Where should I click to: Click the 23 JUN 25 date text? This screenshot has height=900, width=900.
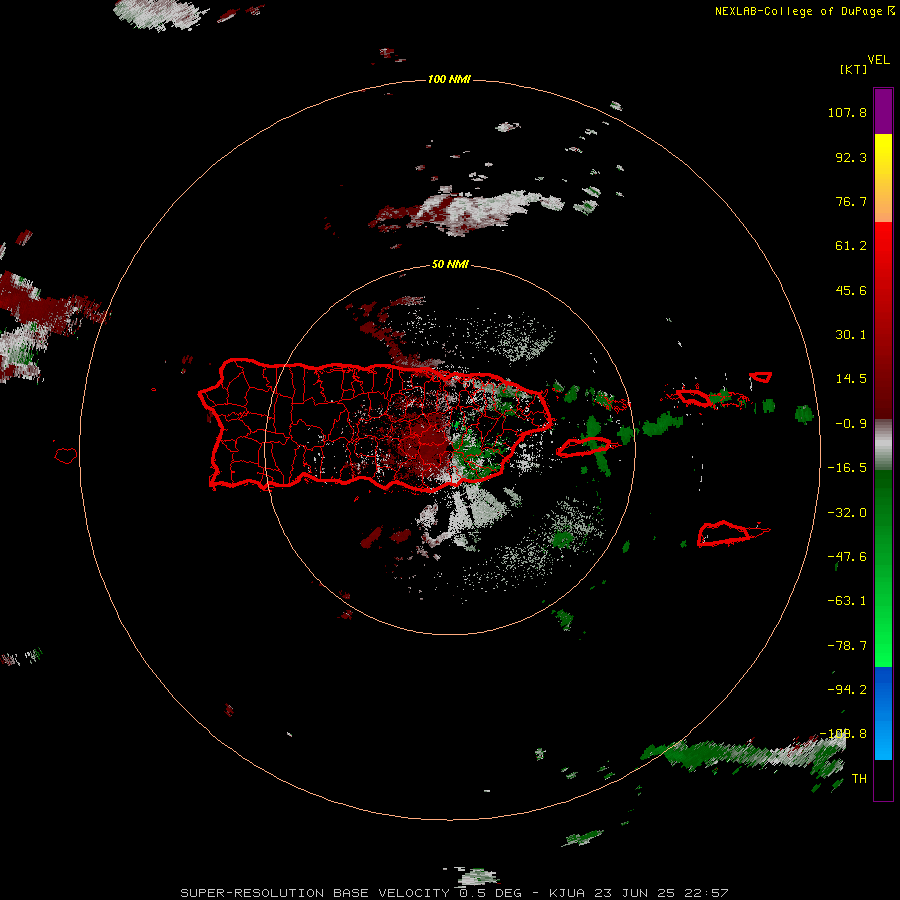(635, 893)
